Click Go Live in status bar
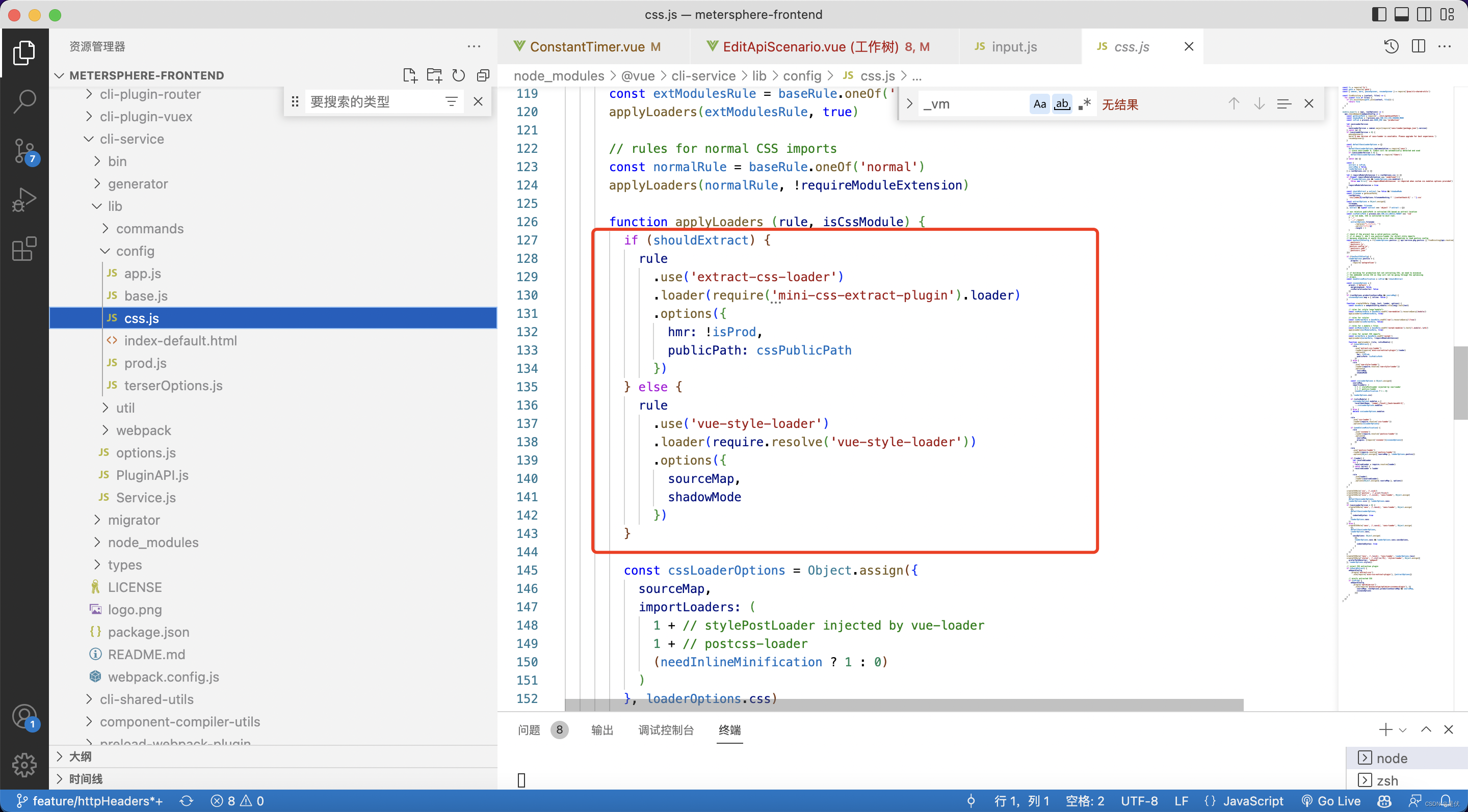The height and width of the screenshot is (812, 1468). (1332, 801)
